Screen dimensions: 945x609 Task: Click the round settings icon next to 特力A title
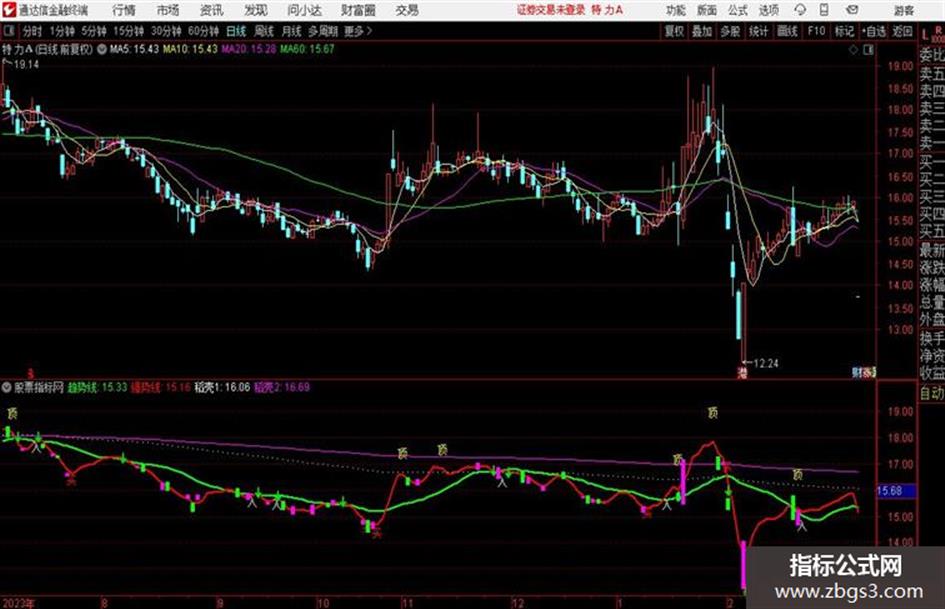[102, 49]
